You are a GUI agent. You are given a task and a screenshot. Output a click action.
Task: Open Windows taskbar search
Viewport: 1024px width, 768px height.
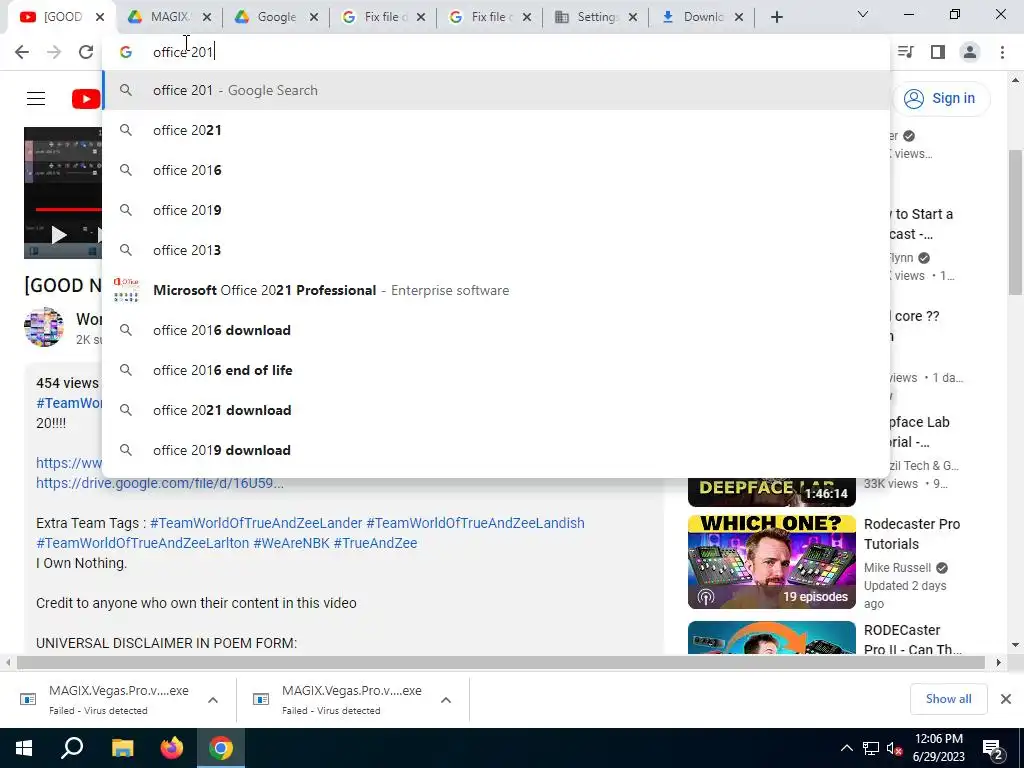[x=72, y=748]
